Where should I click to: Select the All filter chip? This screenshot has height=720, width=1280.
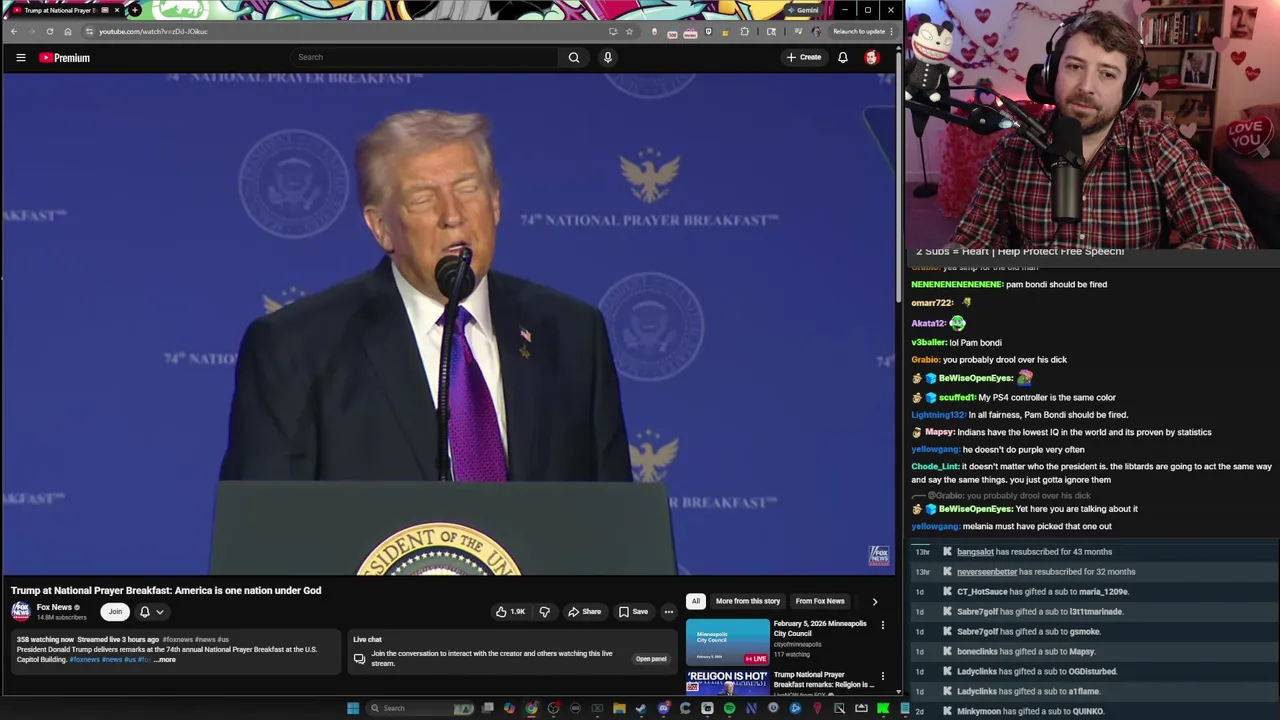click(695, 601)
